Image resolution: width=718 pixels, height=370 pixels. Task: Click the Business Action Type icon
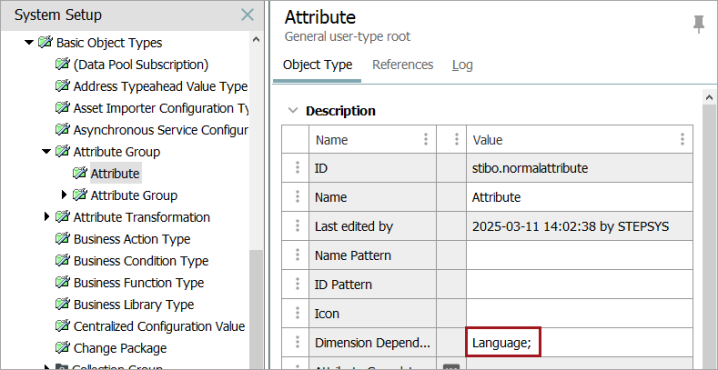(63, 239)
